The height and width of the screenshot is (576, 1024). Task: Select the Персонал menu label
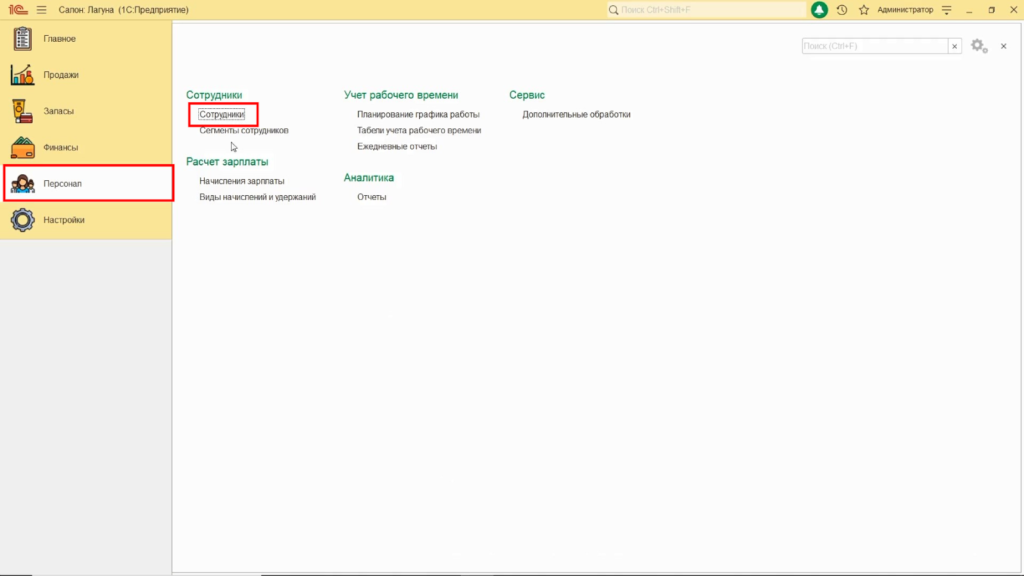tap(62, 184)
